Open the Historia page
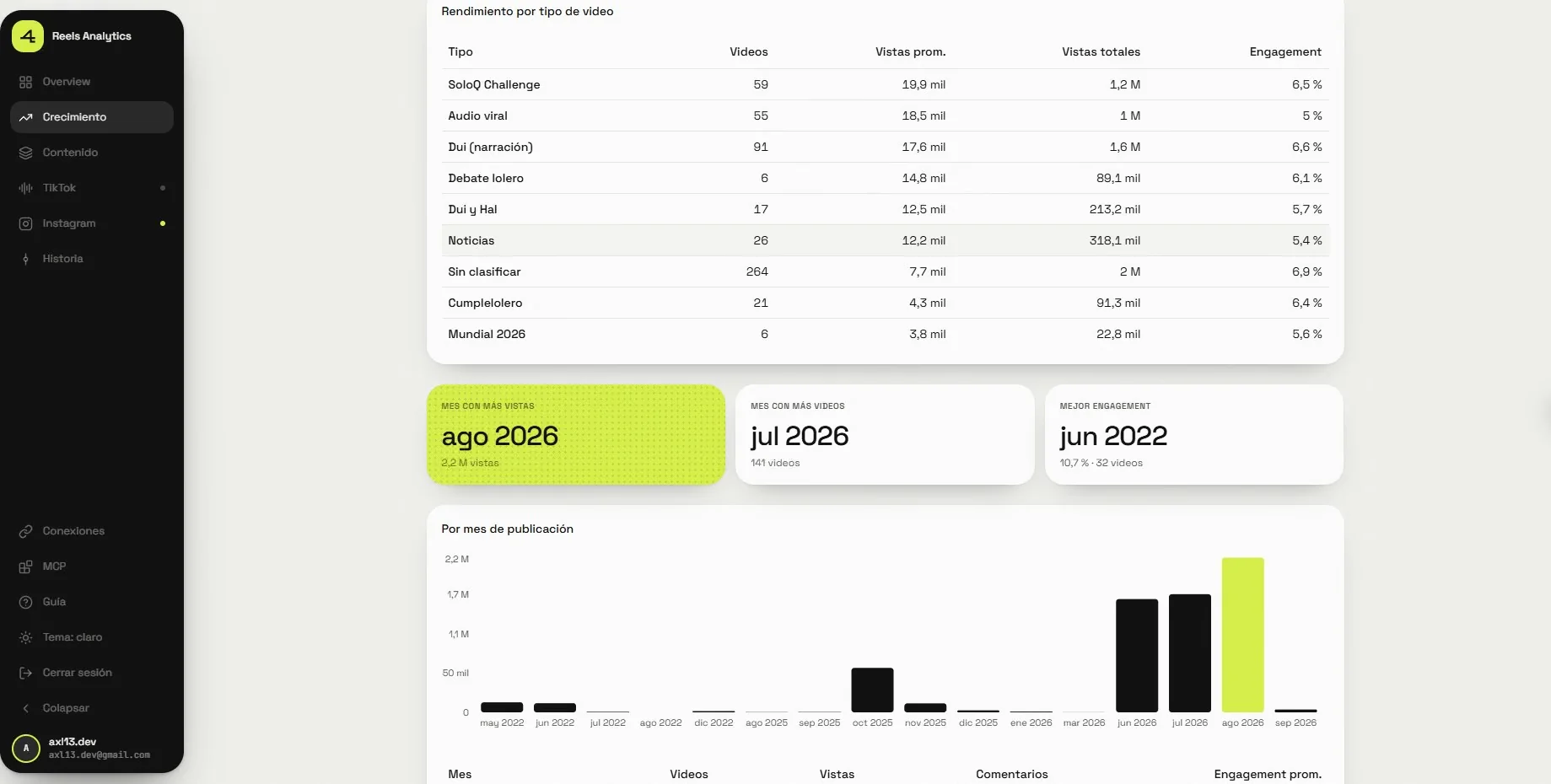The height and width of the screenshot is (784, 1551). coord(92,259)
